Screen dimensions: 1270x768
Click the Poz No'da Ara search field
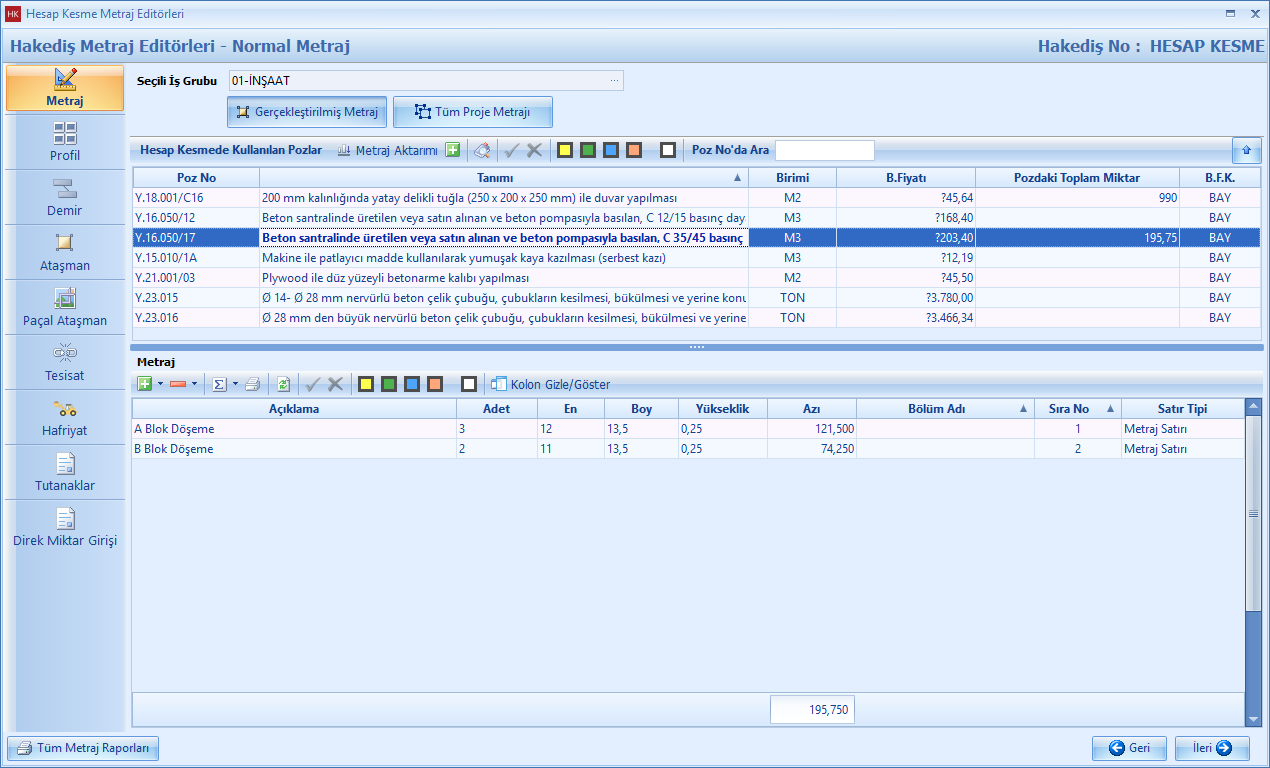point(824,150)
